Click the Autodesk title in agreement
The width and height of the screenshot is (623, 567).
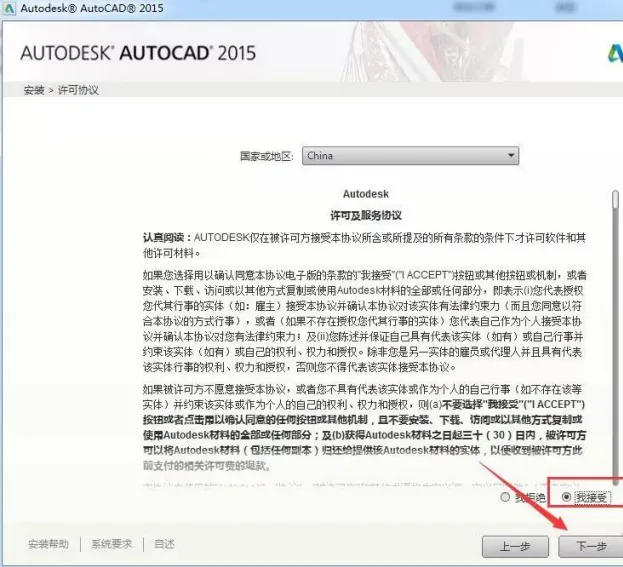[366, 194]
